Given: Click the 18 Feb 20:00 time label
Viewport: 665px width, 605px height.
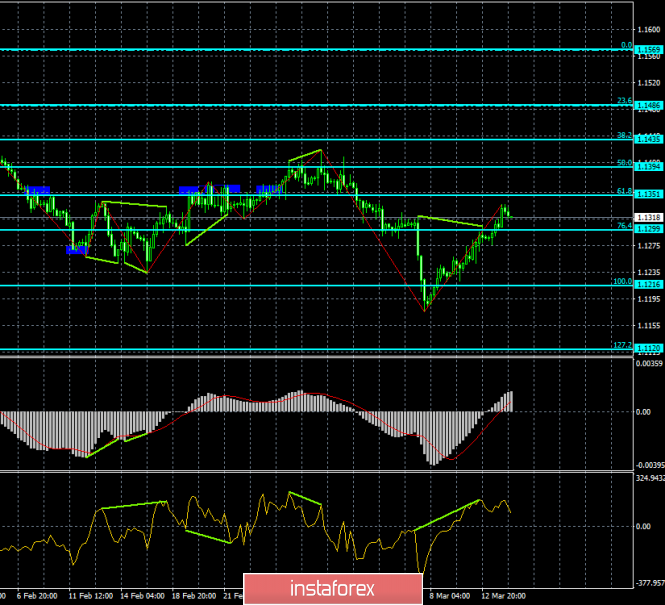Looking at the screenshot, I should point(194,596).
